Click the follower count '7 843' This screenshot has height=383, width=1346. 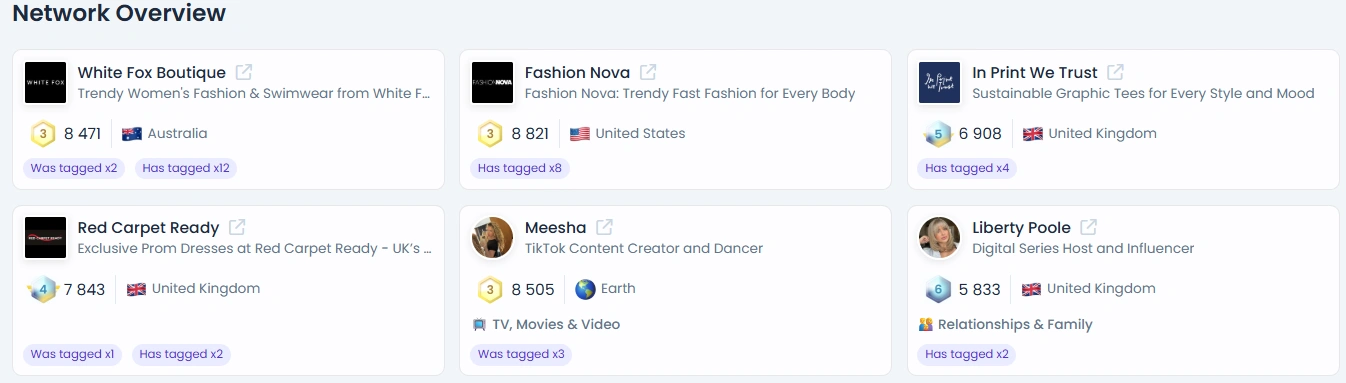pyautogui.click(x=84, y=289)
